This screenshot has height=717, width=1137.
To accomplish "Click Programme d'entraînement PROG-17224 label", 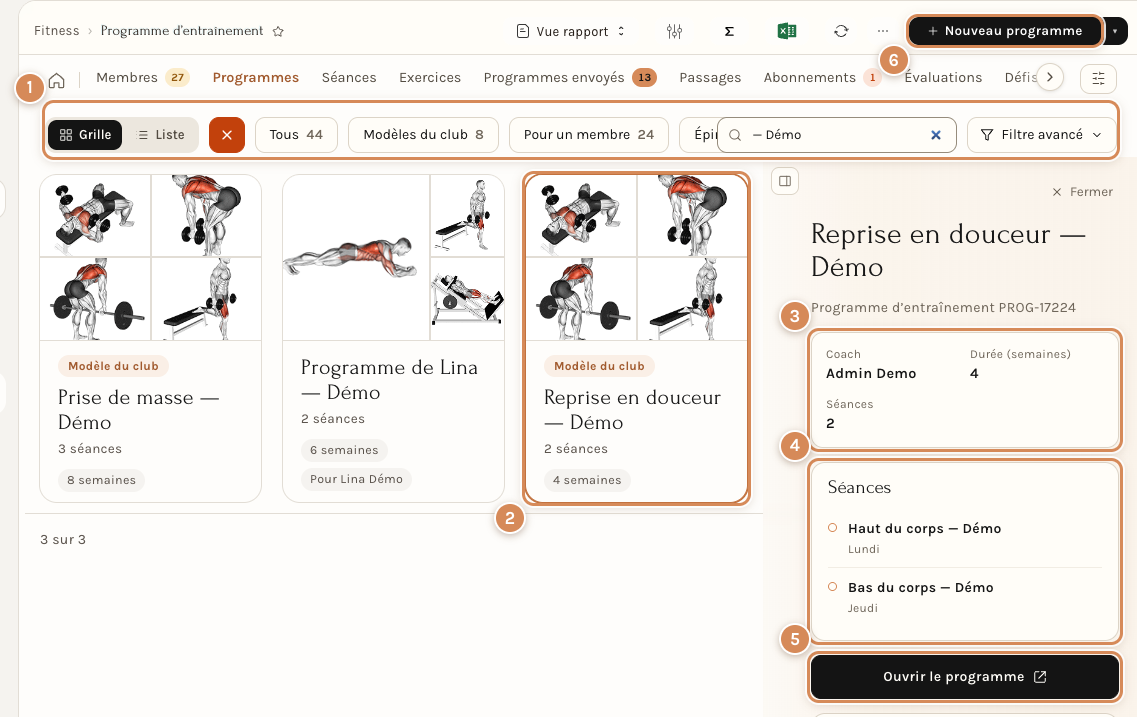I will click(x=943, y=307).
